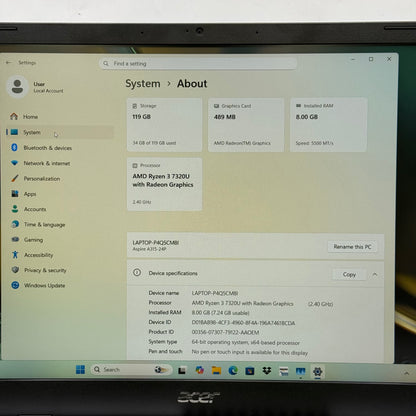Select System in the sidebar
The width and height of the screenshot is (416, 416).
pos(59,132)
